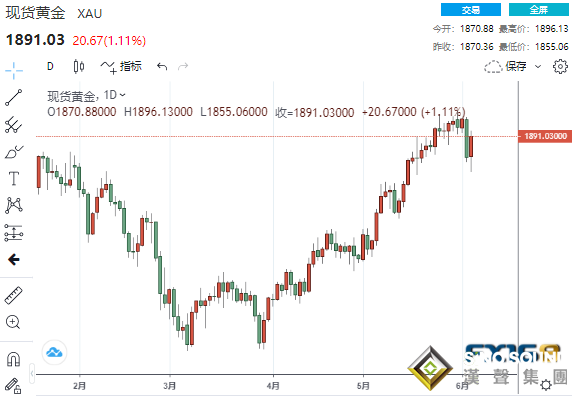Click the 最高价 1896.13 value
The image size is (572, 396).
coord(552,29)
